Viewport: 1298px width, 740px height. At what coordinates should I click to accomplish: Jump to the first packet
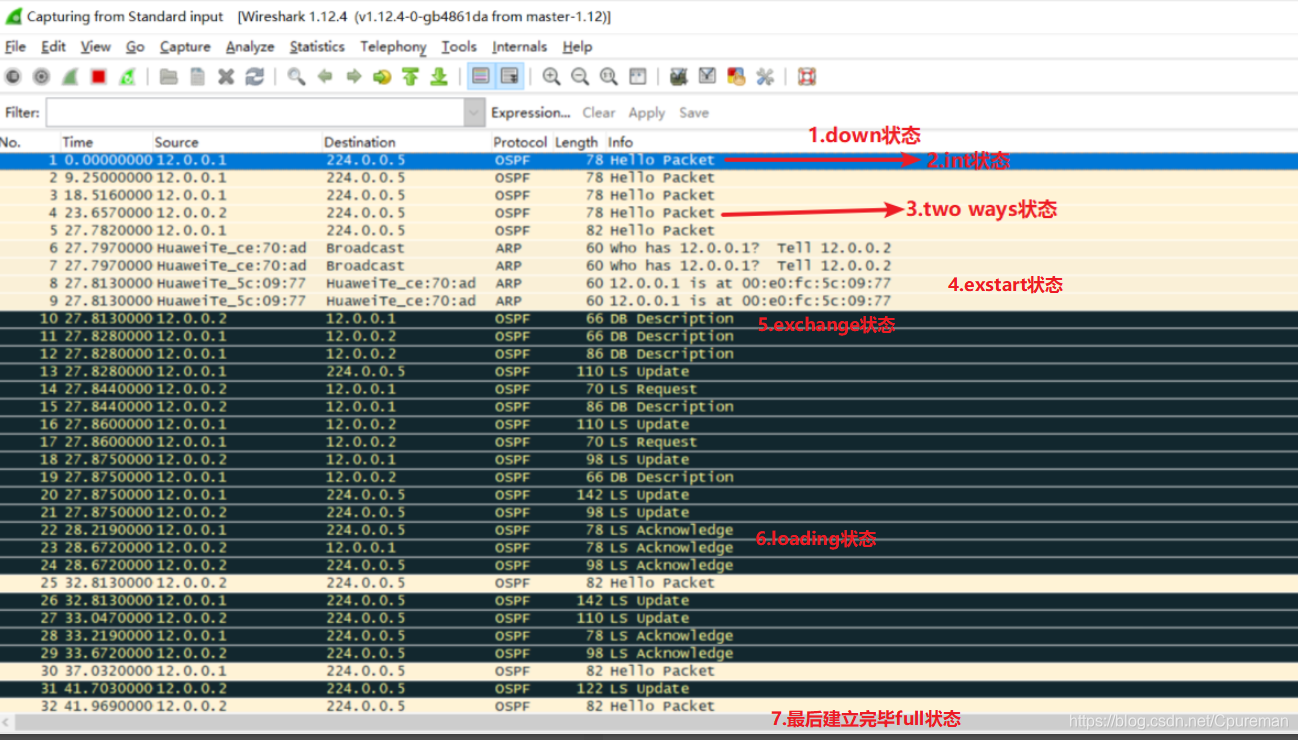pyautogui.click(x=410, y=77)
